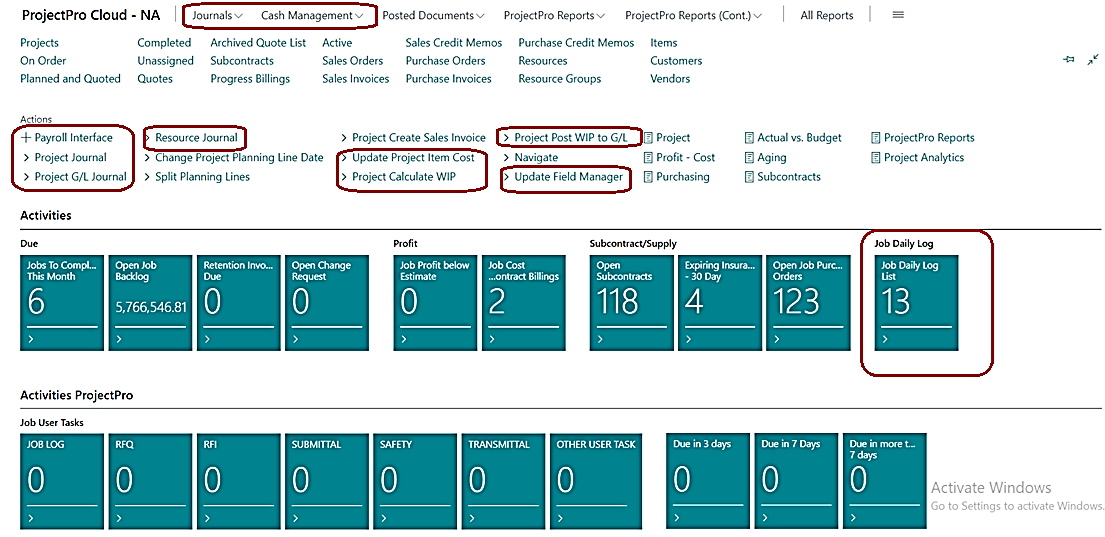1105x537 pixels.
Task: Click Split Planning Lines action
Action: pyautogui.click(x=197, y=177)
